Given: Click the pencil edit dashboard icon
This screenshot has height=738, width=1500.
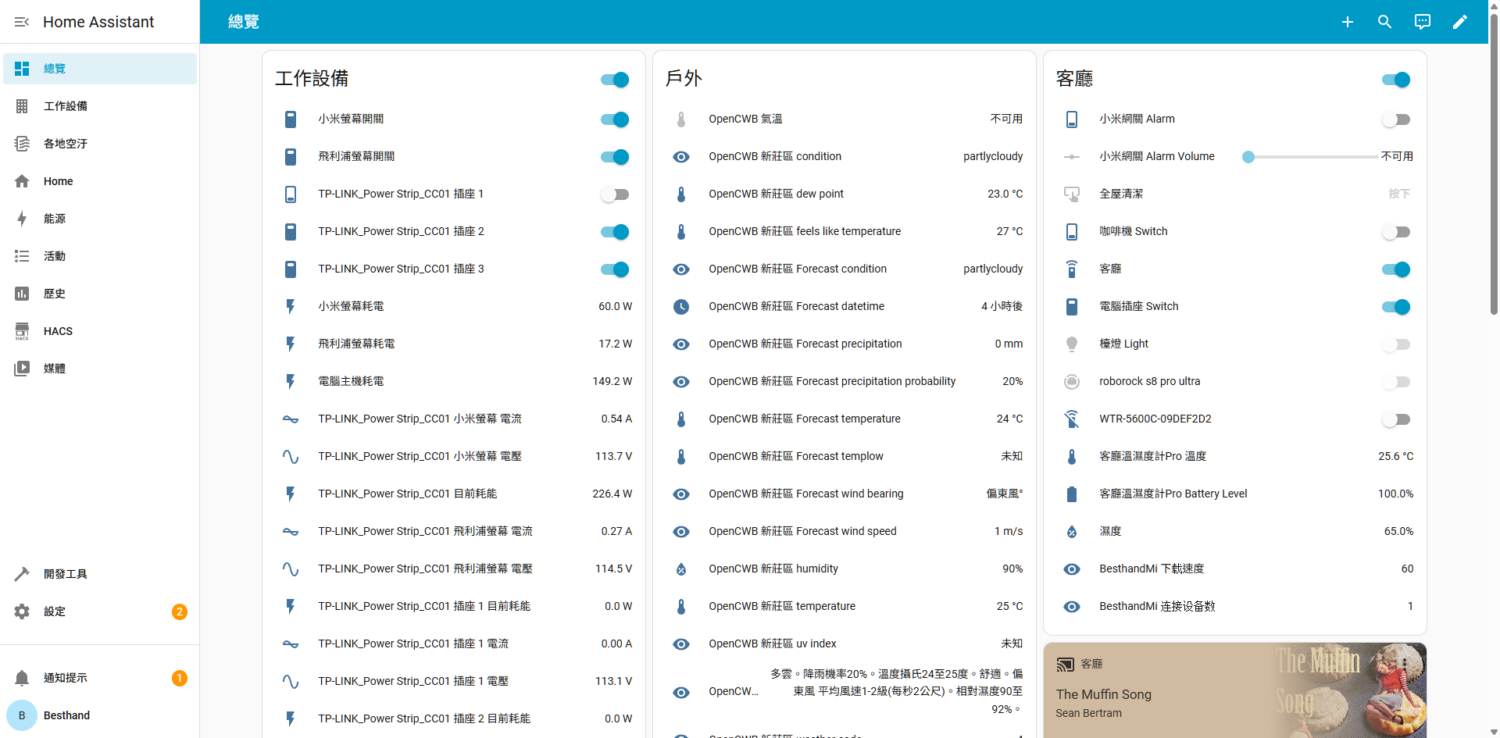Looking at the screenshot, I should 1460,22.
